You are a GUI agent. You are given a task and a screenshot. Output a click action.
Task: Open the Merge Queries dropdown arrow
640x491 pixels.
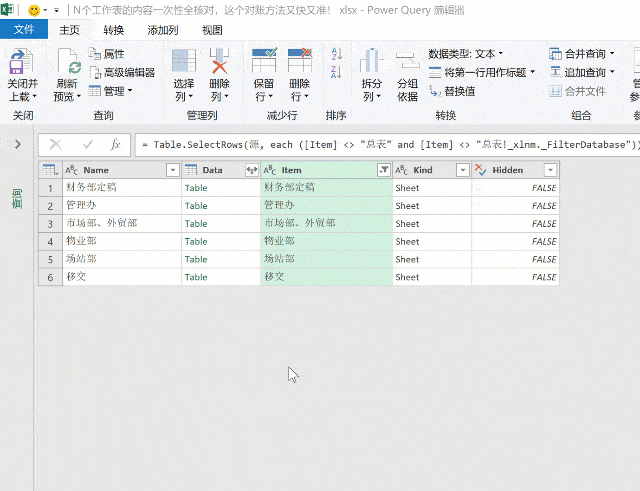tap(612, 53)
